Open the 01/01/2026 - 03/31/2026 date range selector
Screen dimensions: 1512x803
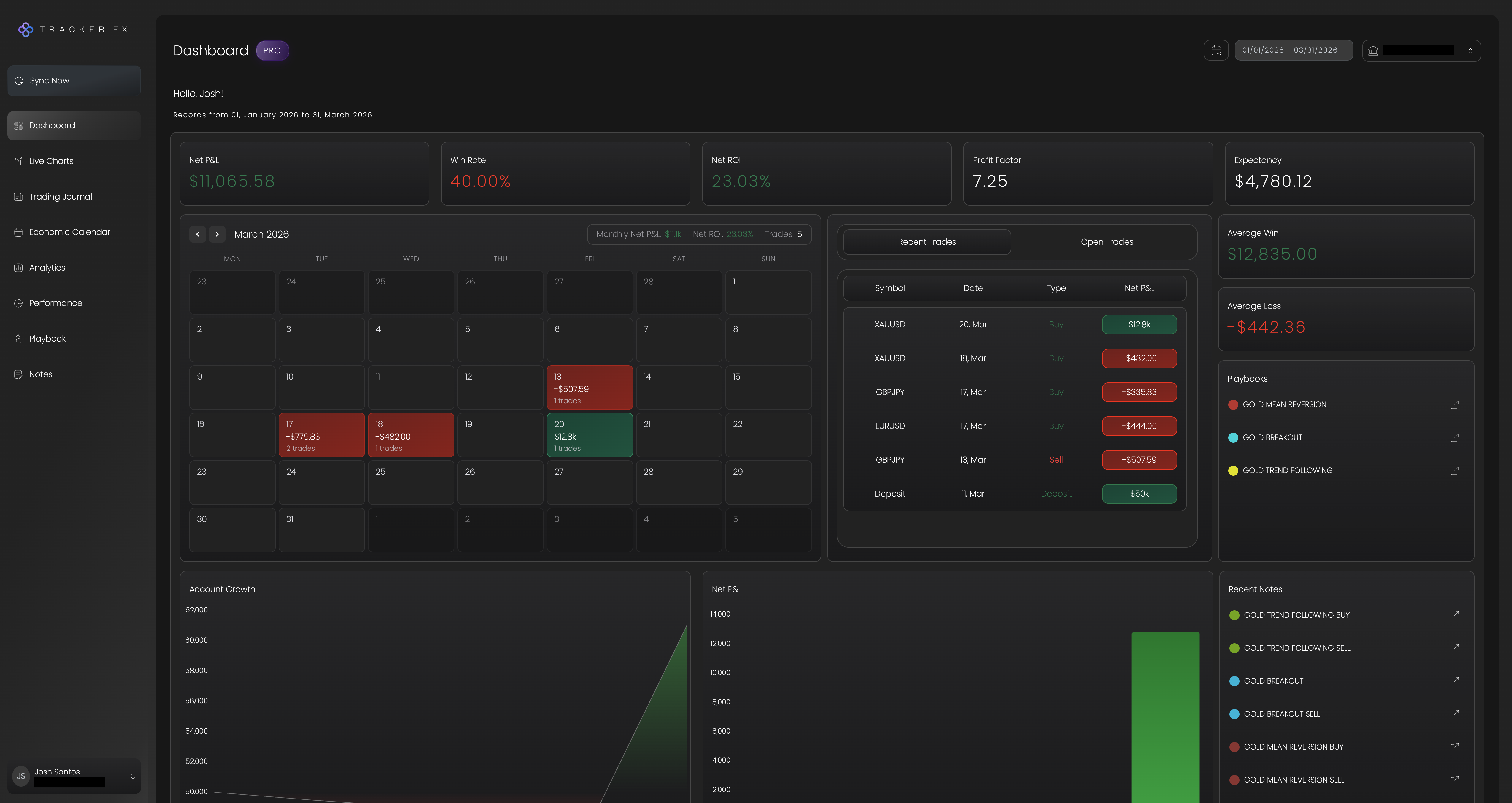pyautogui.click(x=1294, y=50)
